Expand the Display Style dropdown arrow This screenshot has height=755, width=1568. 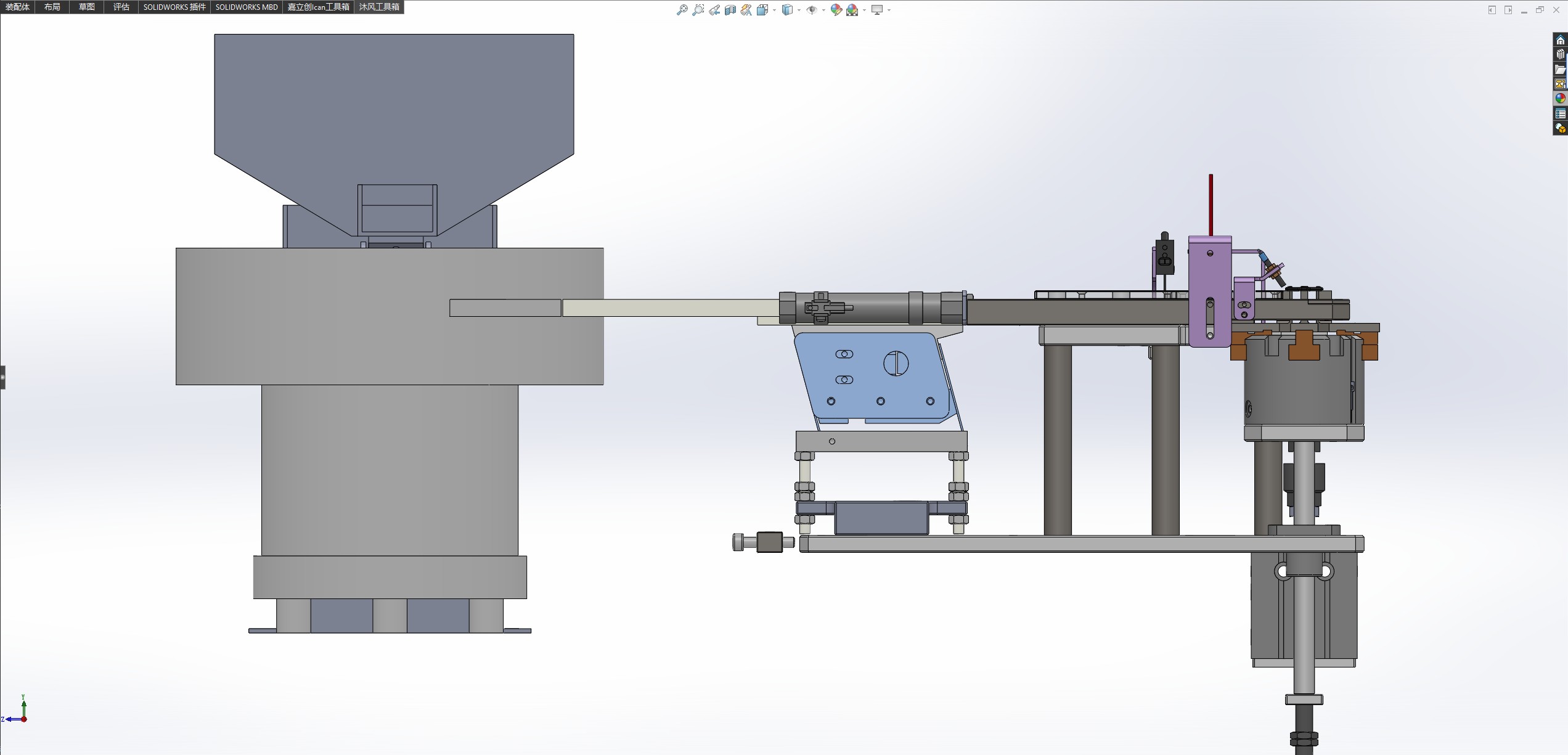coord(799,10)
